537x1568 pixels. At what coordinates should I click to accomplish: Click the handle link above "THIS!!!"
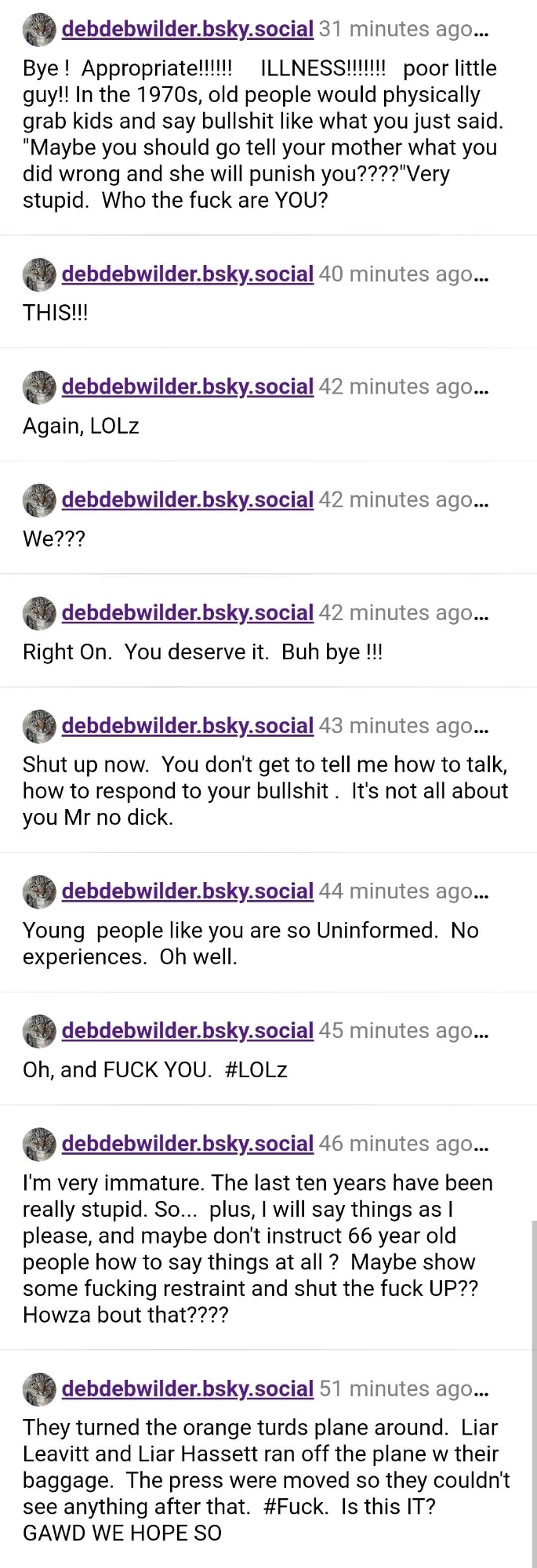point(187,274)
